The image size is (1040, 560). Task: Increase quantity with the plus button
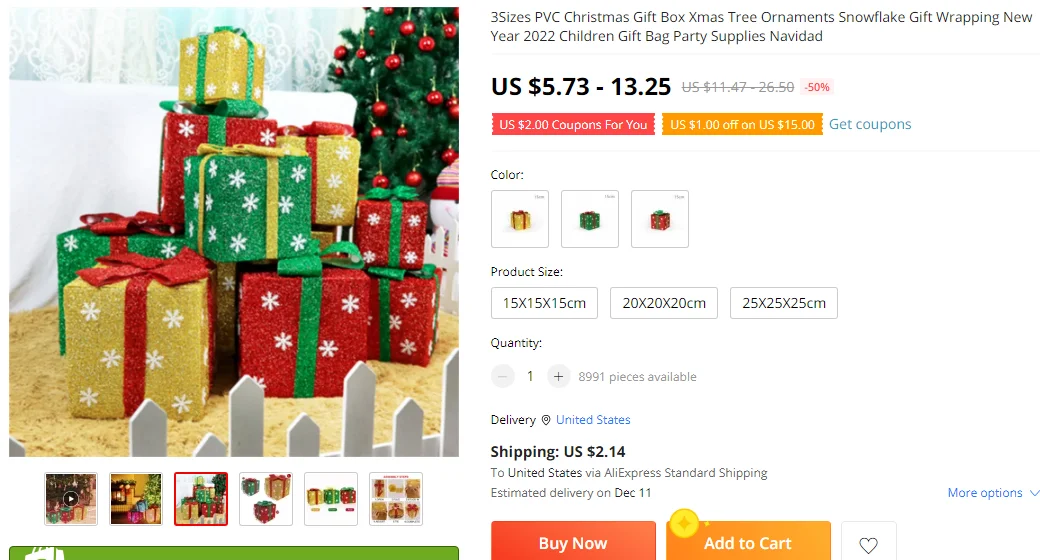pos(558,376)
